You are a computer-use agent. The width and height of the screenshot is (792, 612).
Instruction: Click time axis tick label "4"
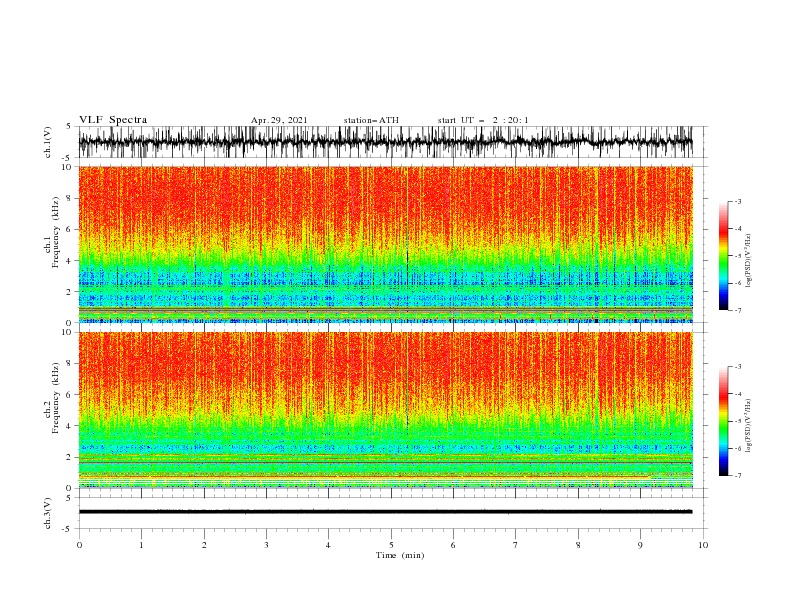click(328, 545)
